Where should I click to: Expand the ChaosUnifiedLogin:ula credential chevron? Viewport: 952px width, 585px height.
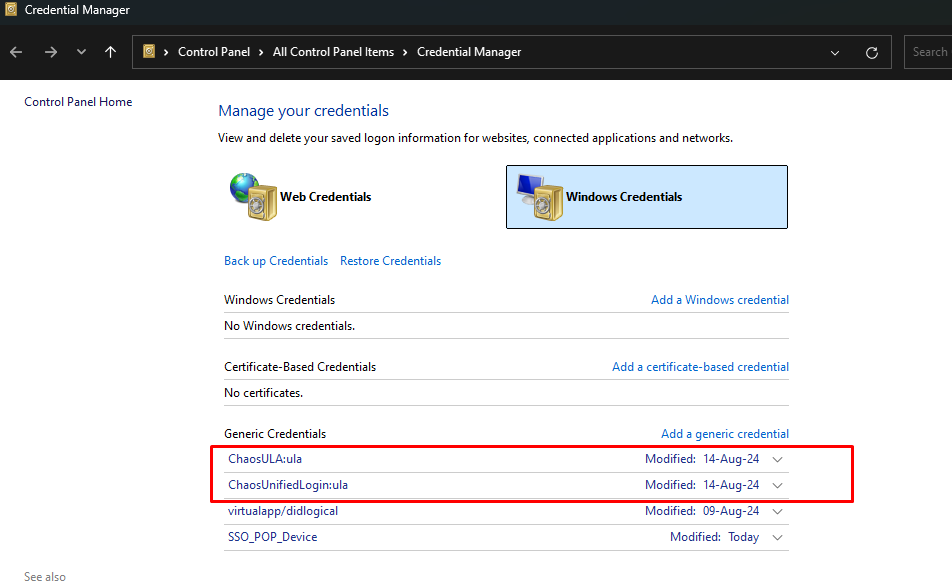click(778, 485)
